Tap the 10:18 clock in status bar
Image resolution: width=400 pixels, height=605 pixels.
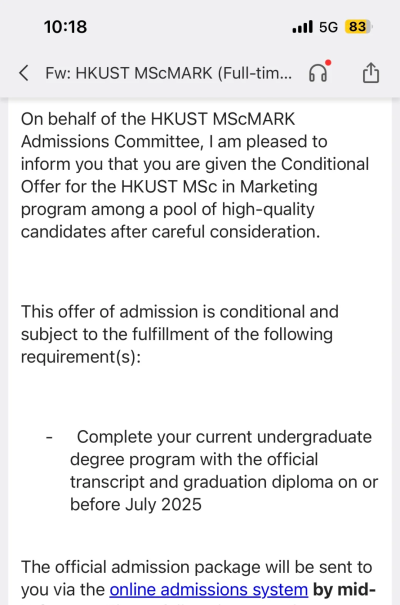65,27
